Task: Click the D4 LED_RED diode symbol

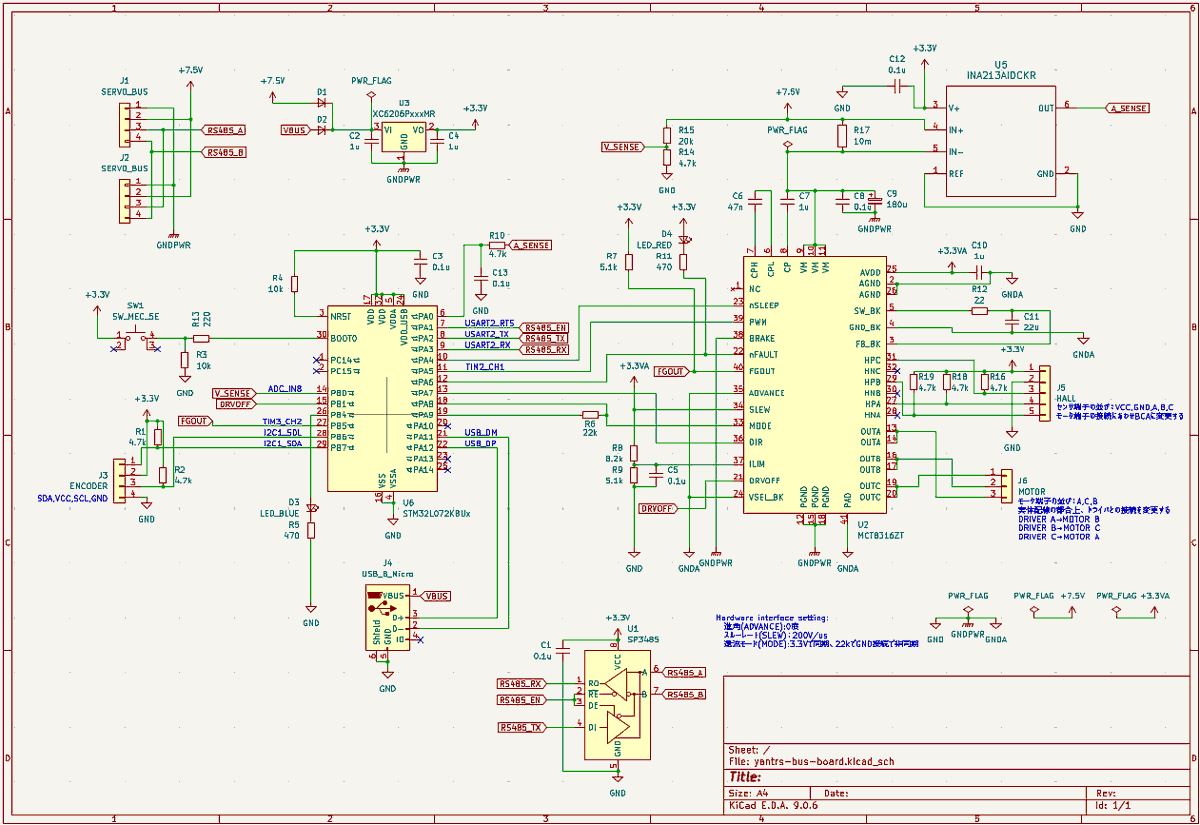Action: 684,241
